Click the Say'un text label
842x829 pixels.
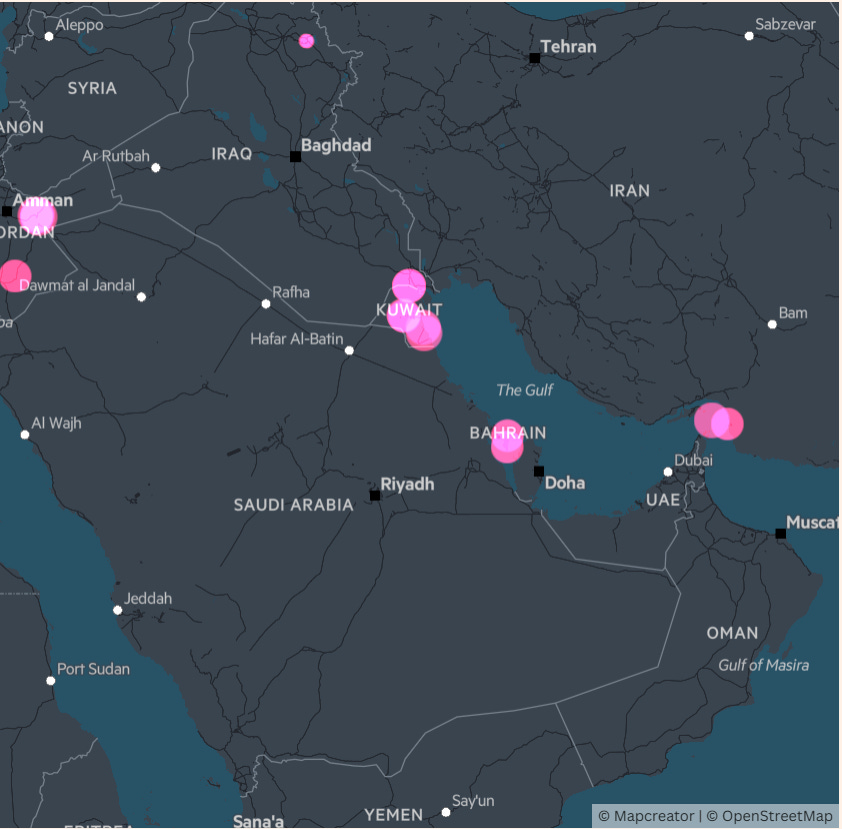coord(473,801)
